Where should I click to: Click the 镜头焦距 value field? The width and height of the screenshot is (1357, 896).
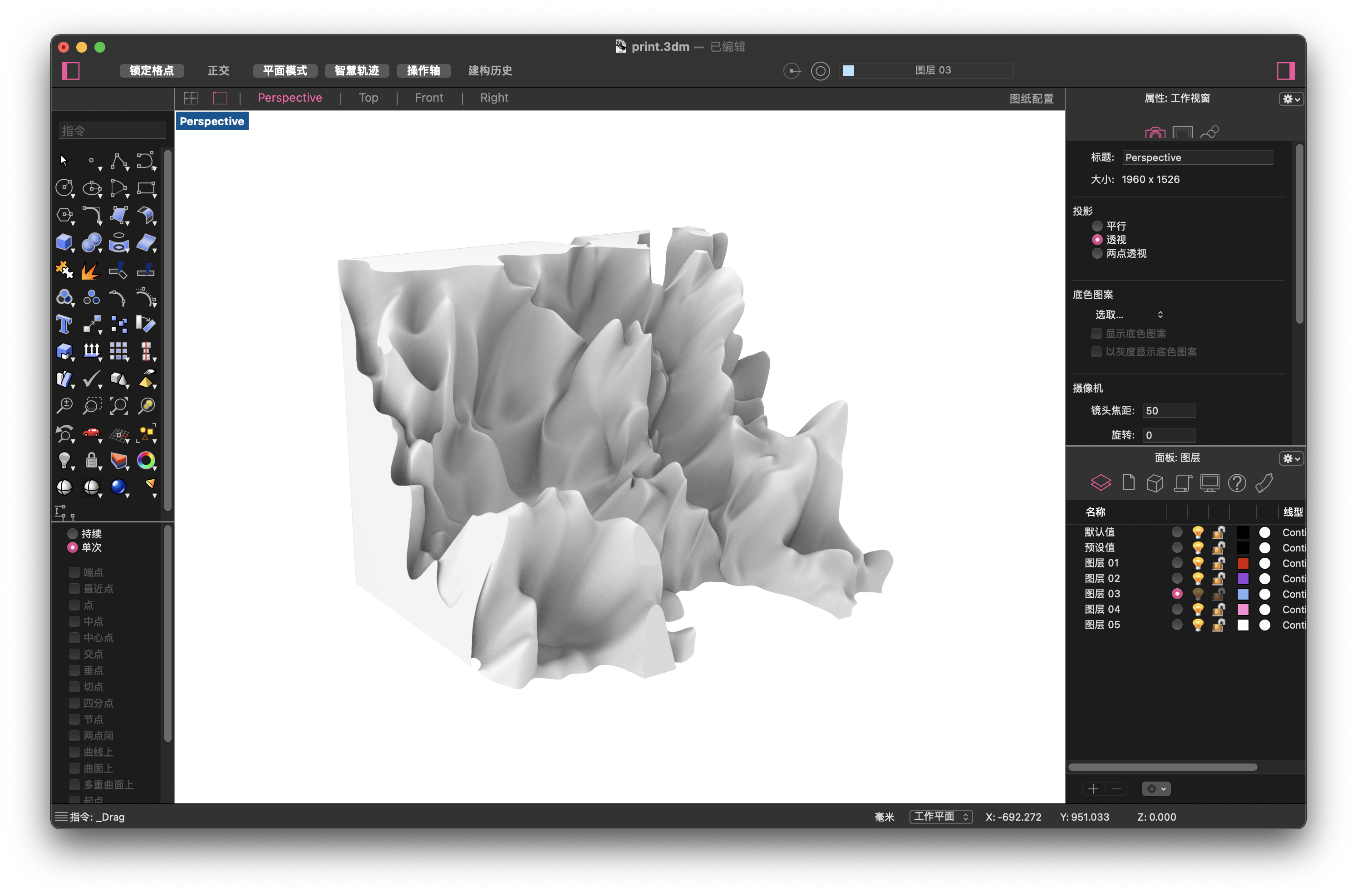coord(1169,410)
